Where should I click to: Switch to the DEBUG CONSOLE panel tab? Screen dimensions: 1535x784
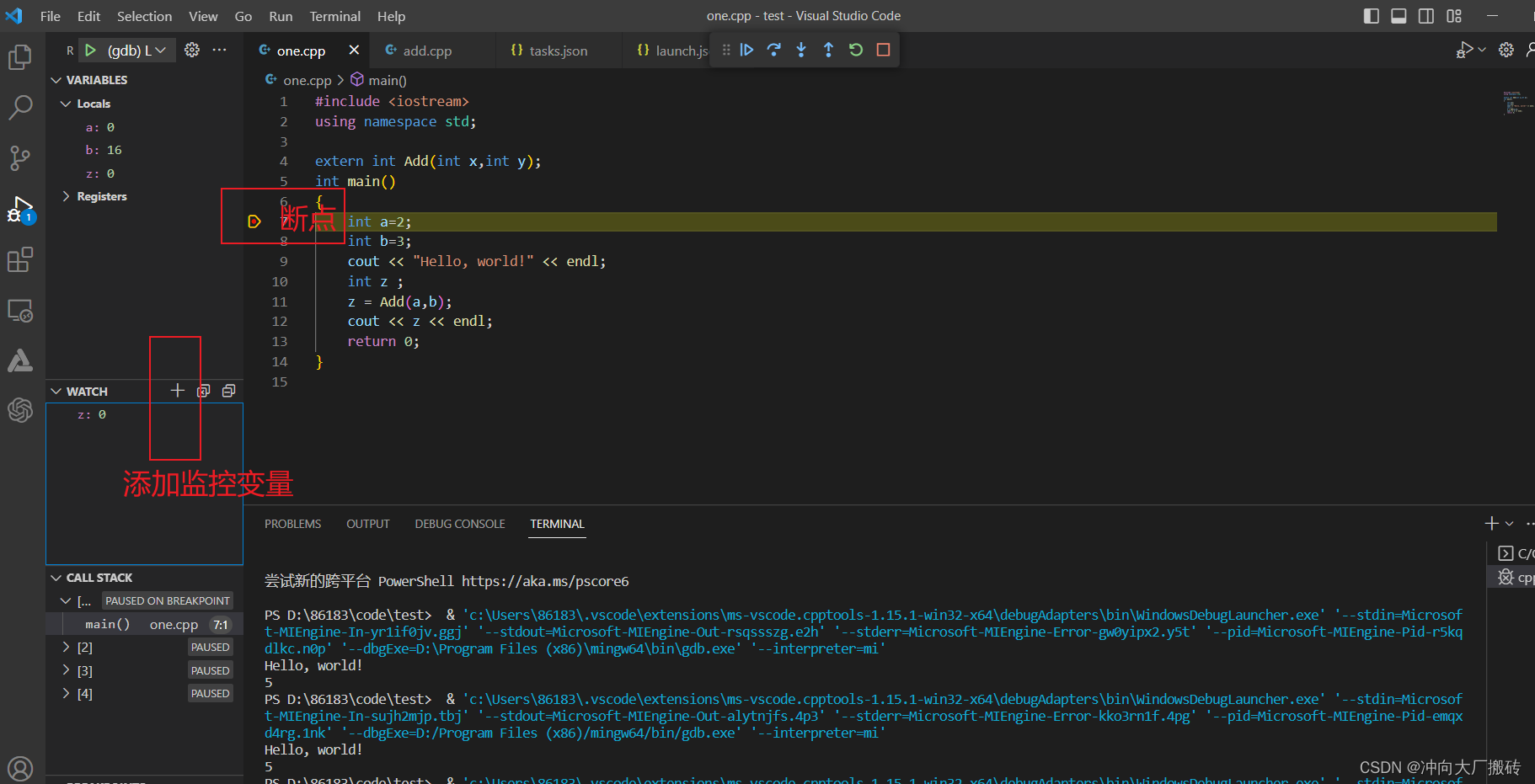click(460, 524)
